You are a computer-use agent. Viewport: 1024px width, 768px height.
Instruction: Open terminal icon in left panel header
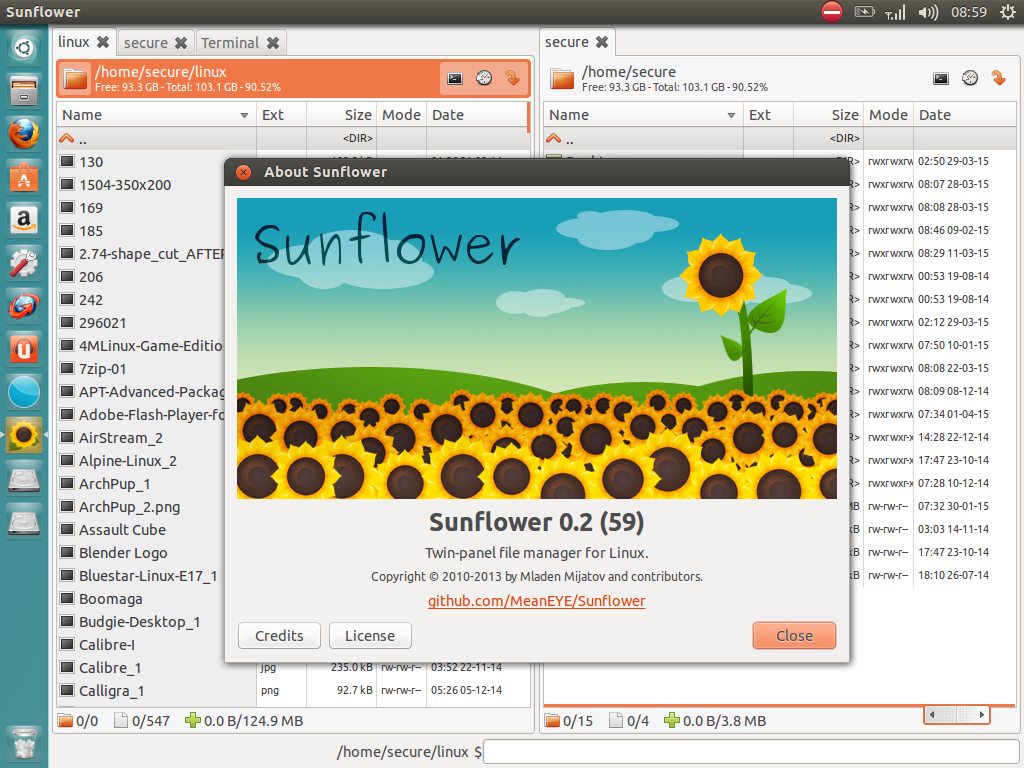click(455, 78)
